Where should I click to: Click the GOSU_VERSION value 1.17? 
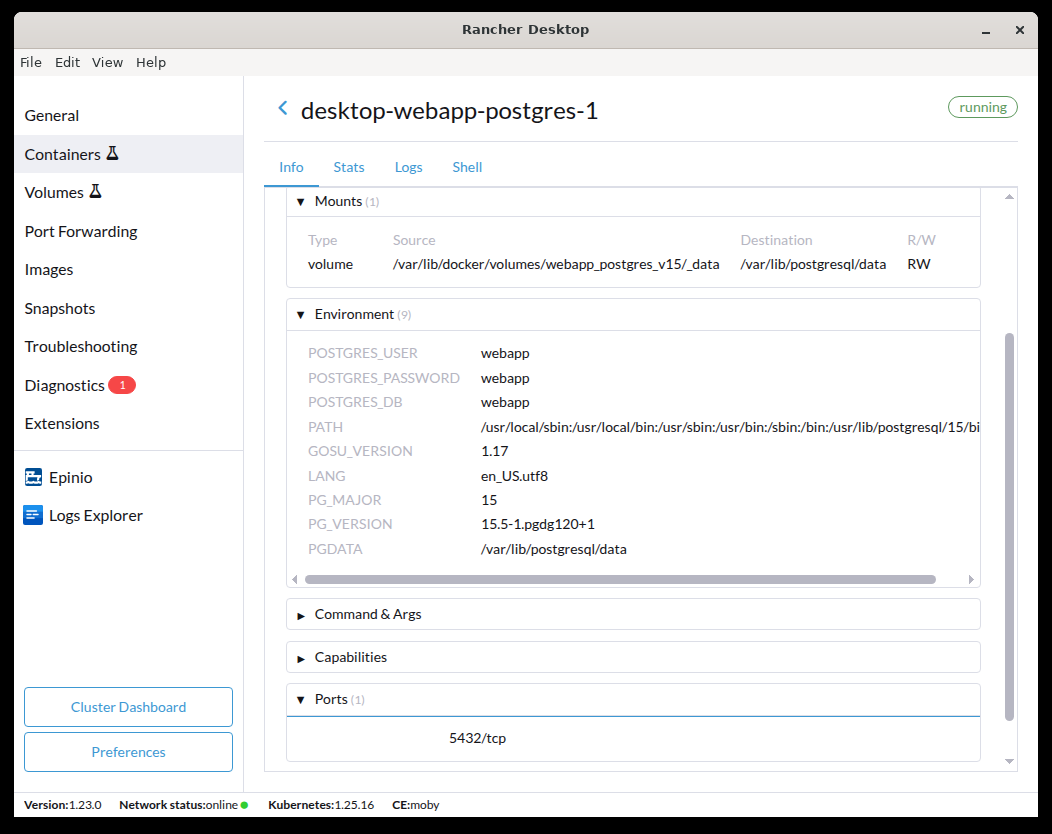494,451
